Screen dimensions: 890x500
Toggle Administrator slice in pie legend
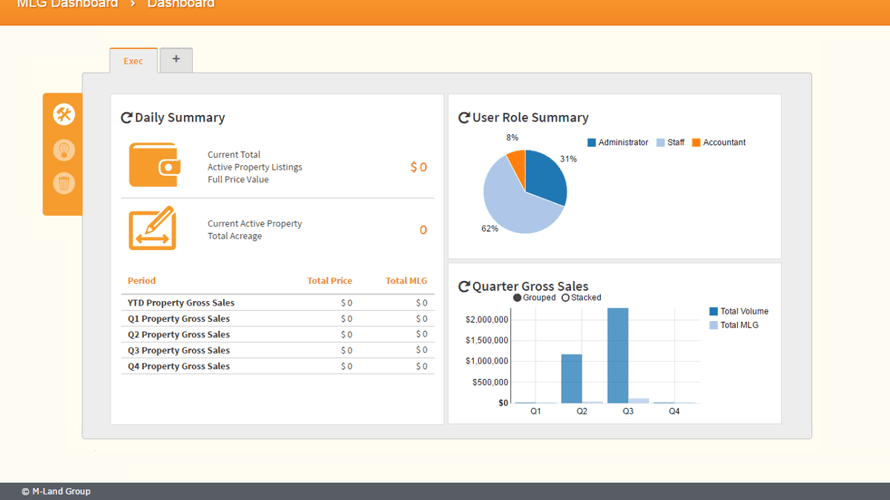point(618,142)
